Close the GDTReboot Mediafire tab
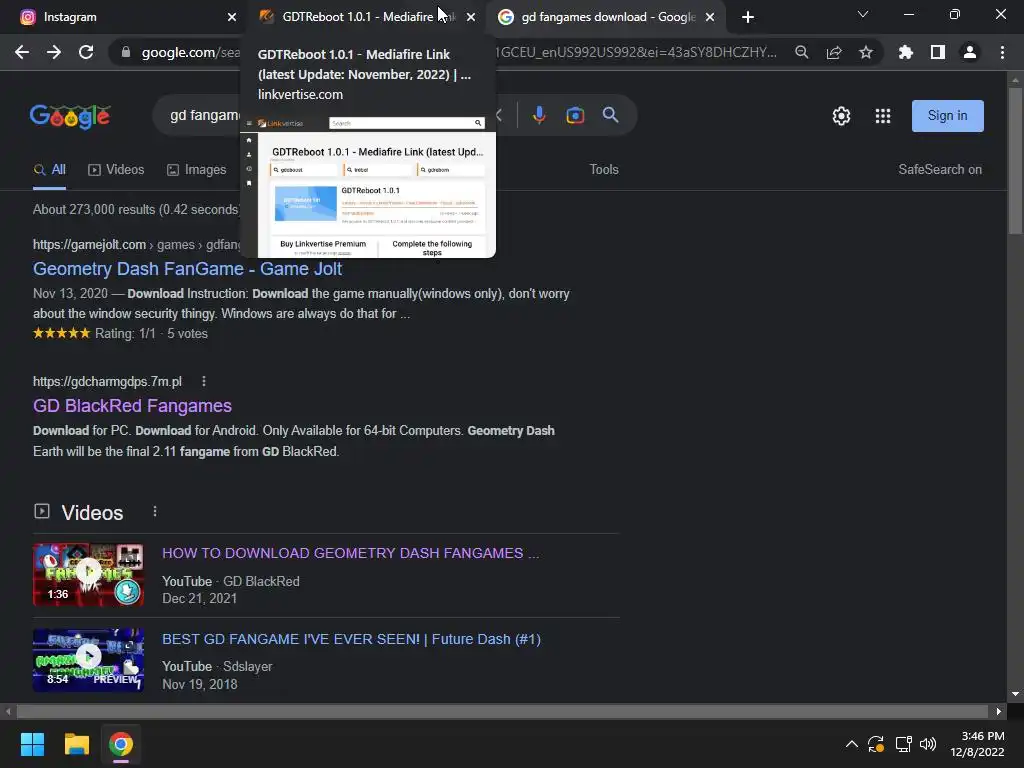This screenshot has height=768, width=1024. tap(471, 17)
